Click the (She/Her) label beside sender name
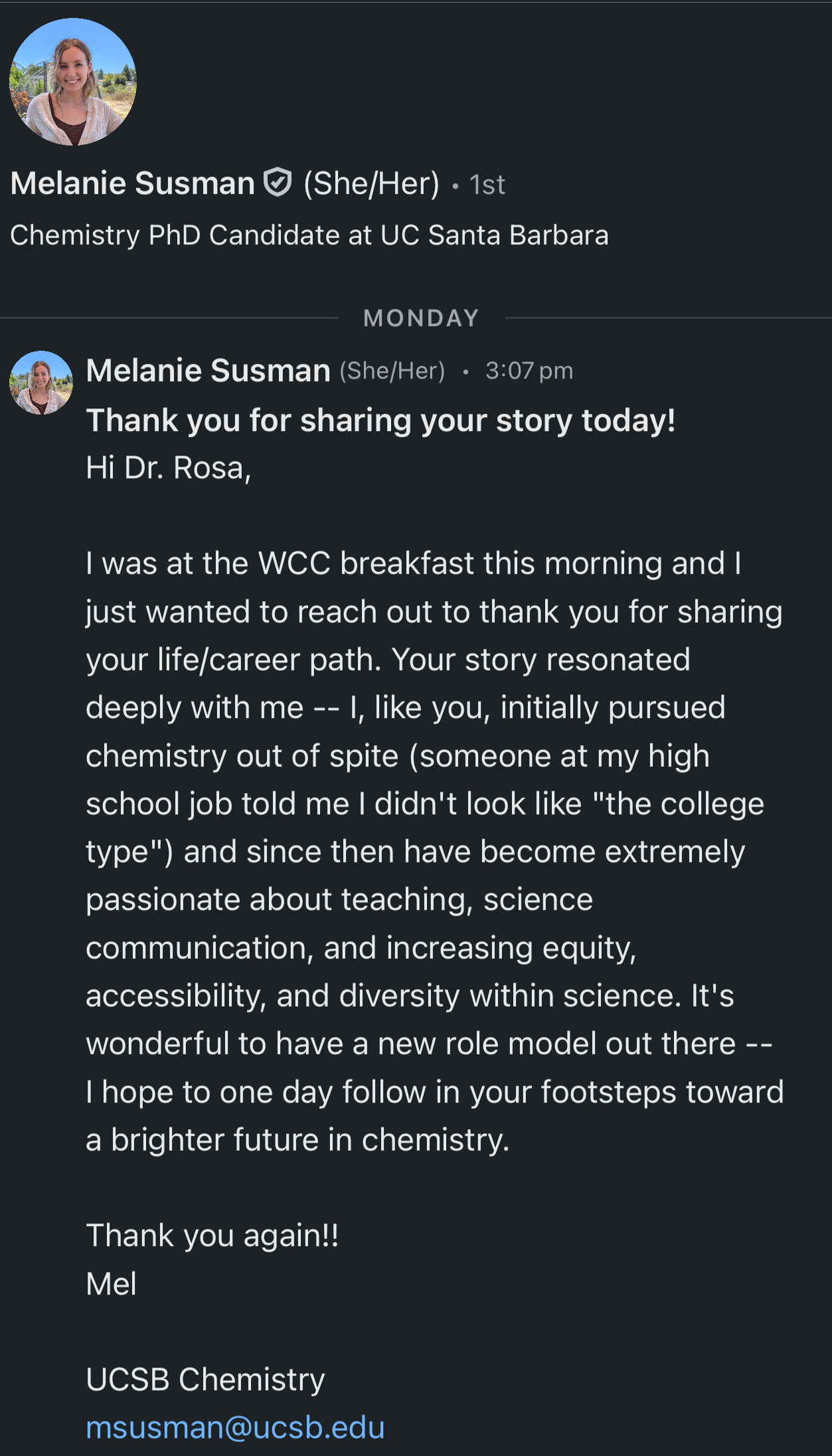This screenshot has width=832, height=1456. 392,371
